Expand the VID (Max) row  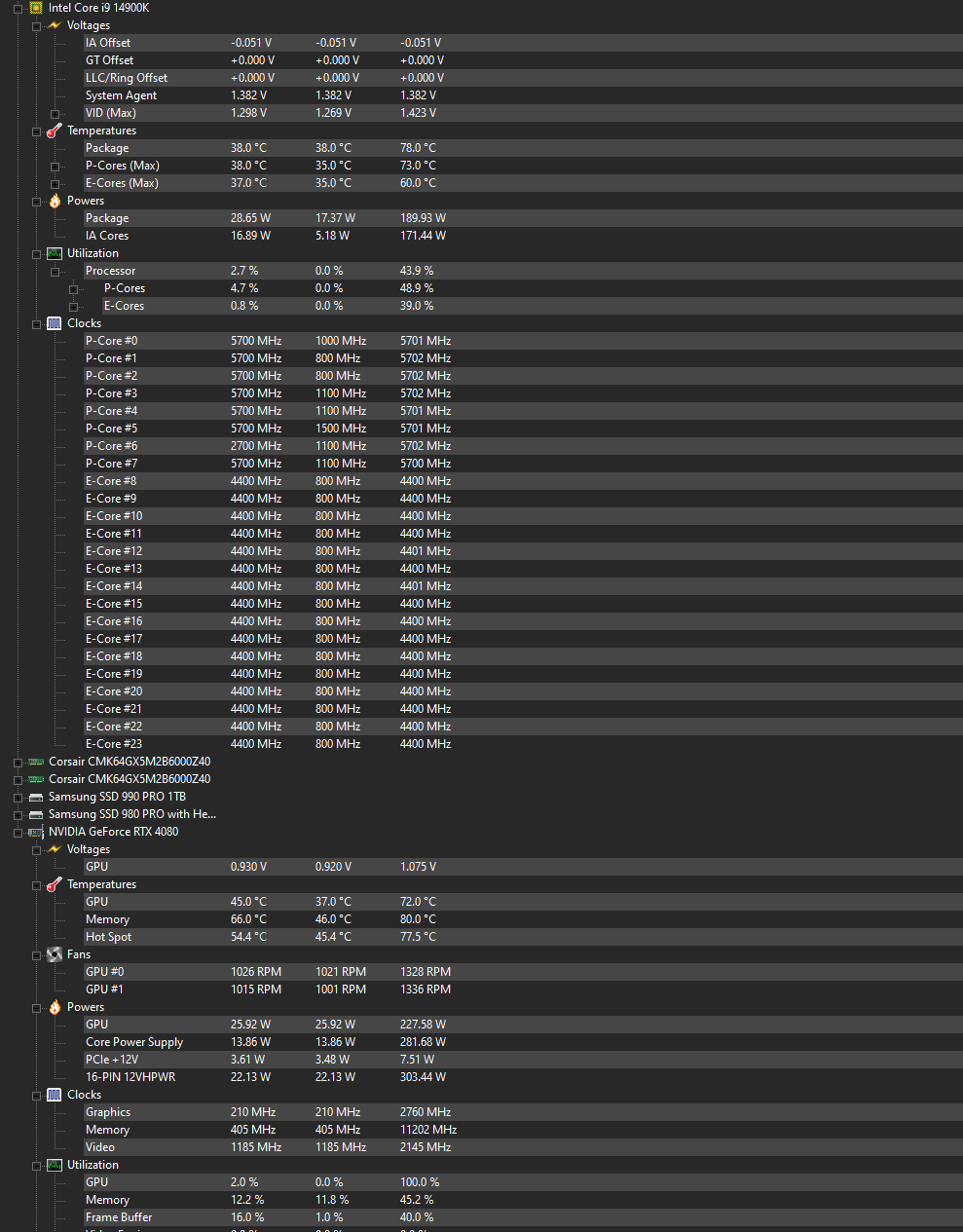[x=55, y=114]
